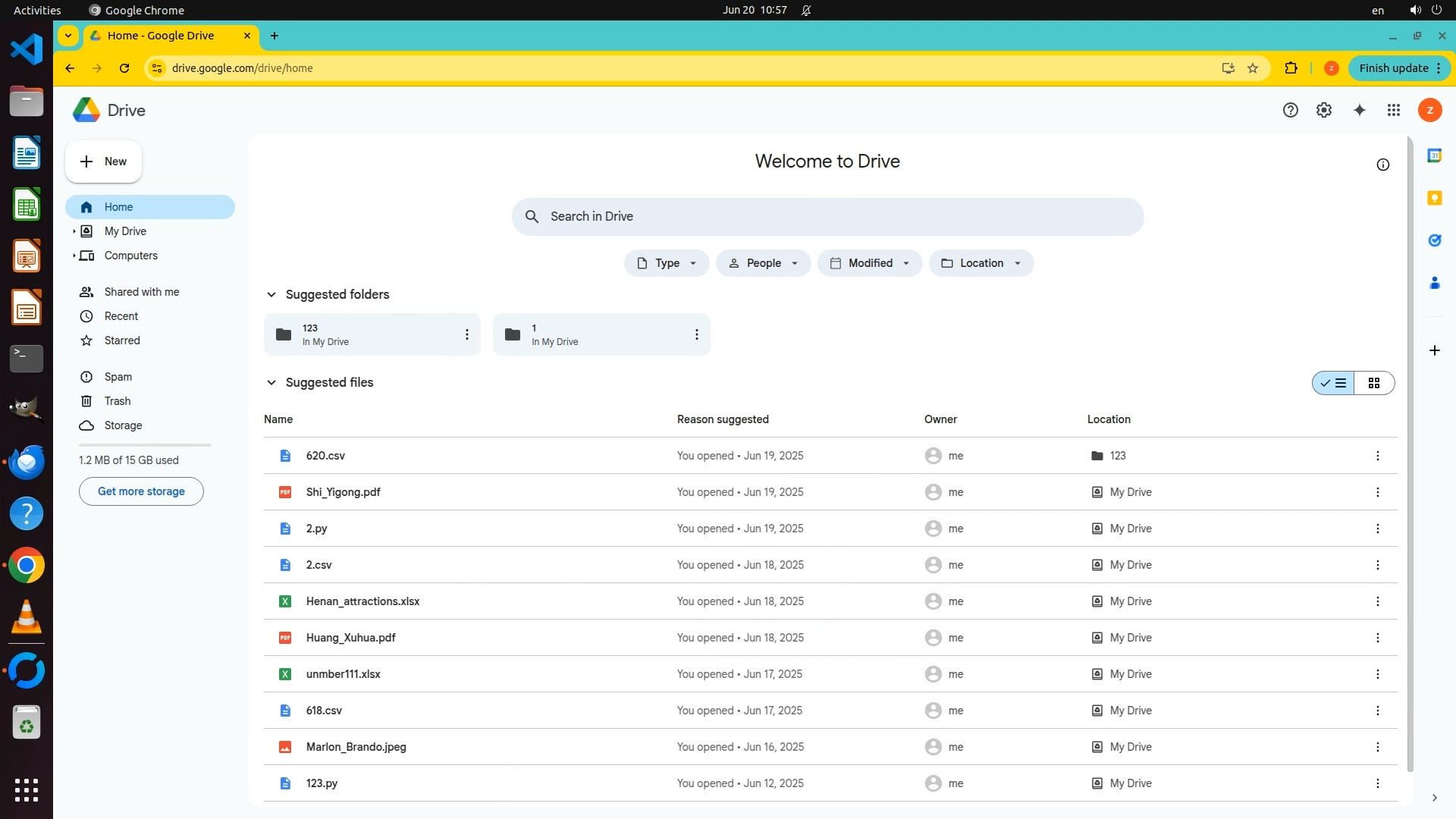Open Google Calendar side panel icon
Viewport: 1456px width, 819px height.
pos(1434,155)
